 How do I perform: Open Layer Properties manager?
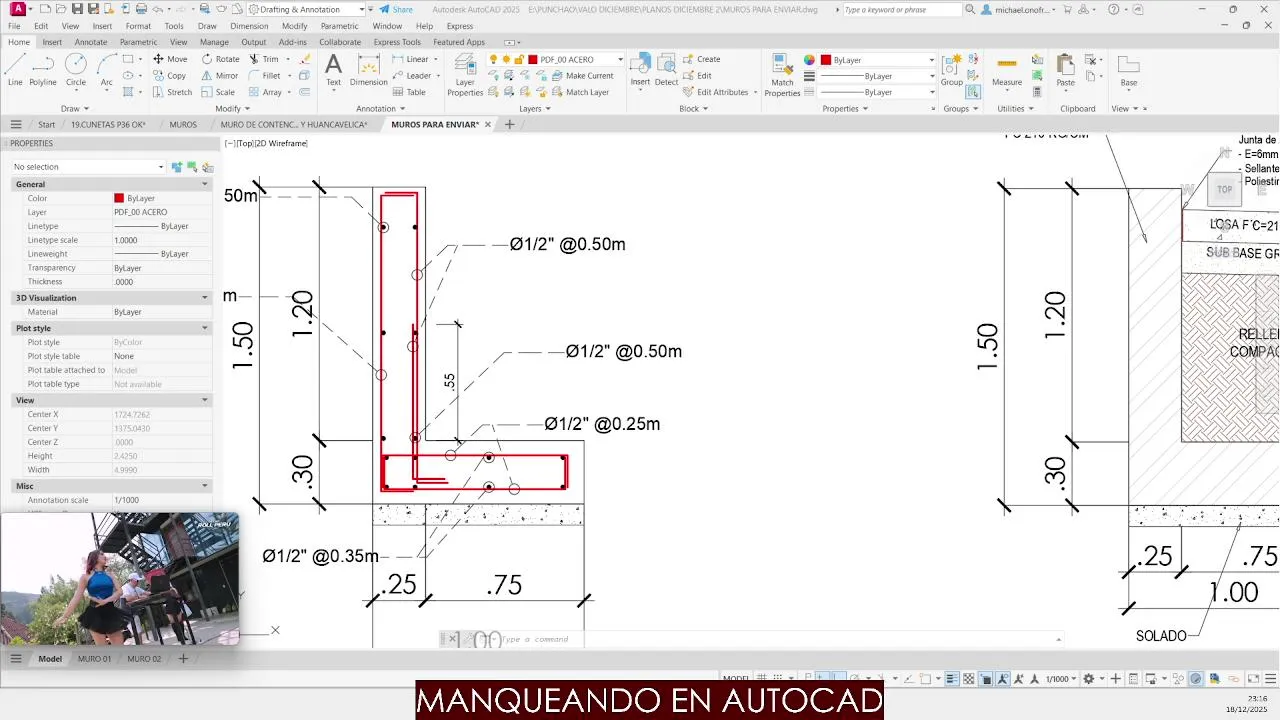pyautogui.click(x=465, y=75)
